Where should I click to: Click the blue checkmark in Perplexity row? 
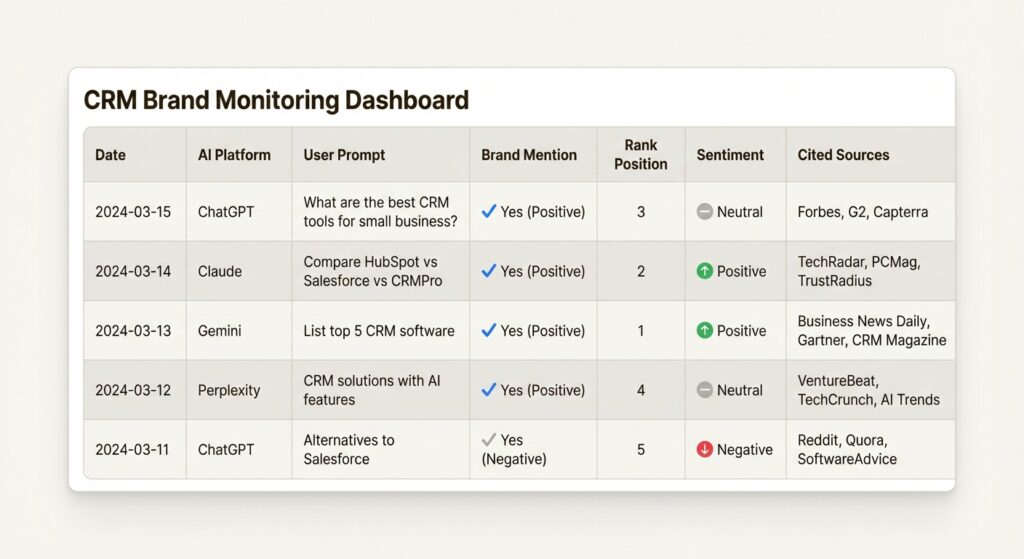489,390
